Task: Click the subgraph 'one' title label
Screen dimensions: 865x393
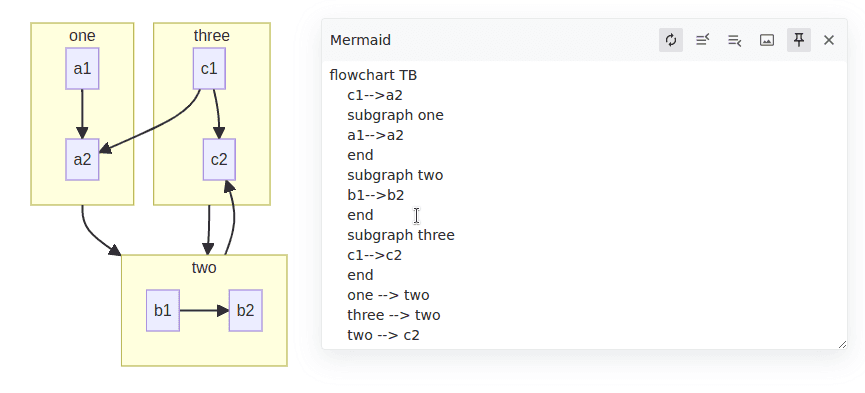Action: tap(82, 36)
